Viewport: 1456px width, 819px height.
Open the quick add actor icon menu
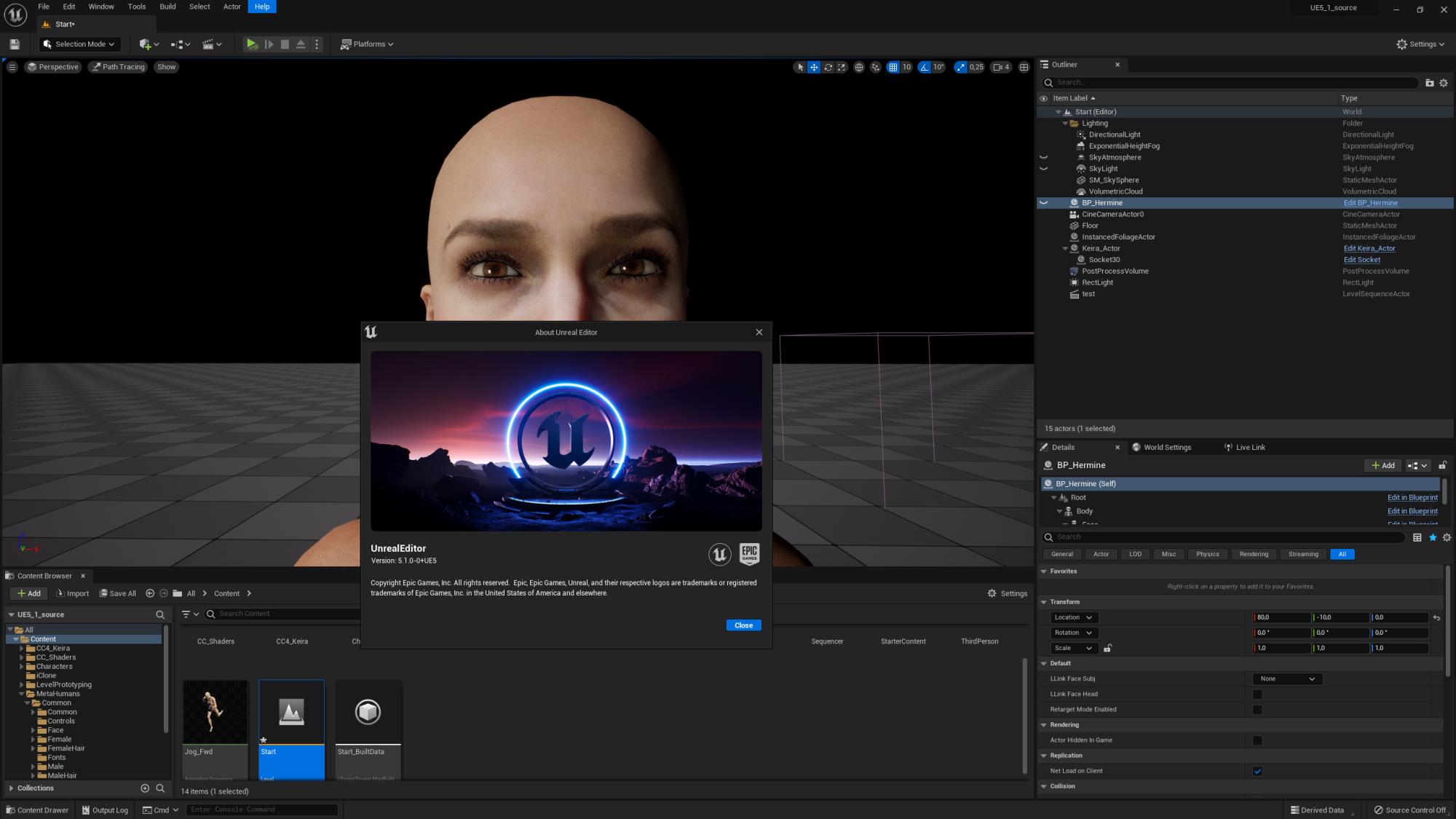click(x=149, y=44)
